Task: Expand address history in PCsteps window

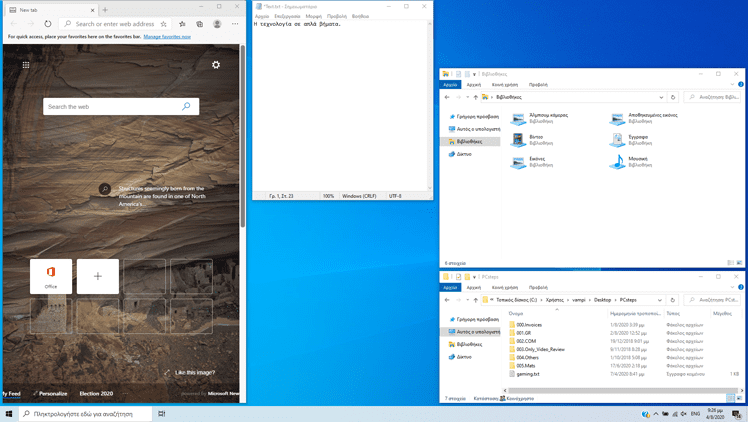Action: click(660, 300)
